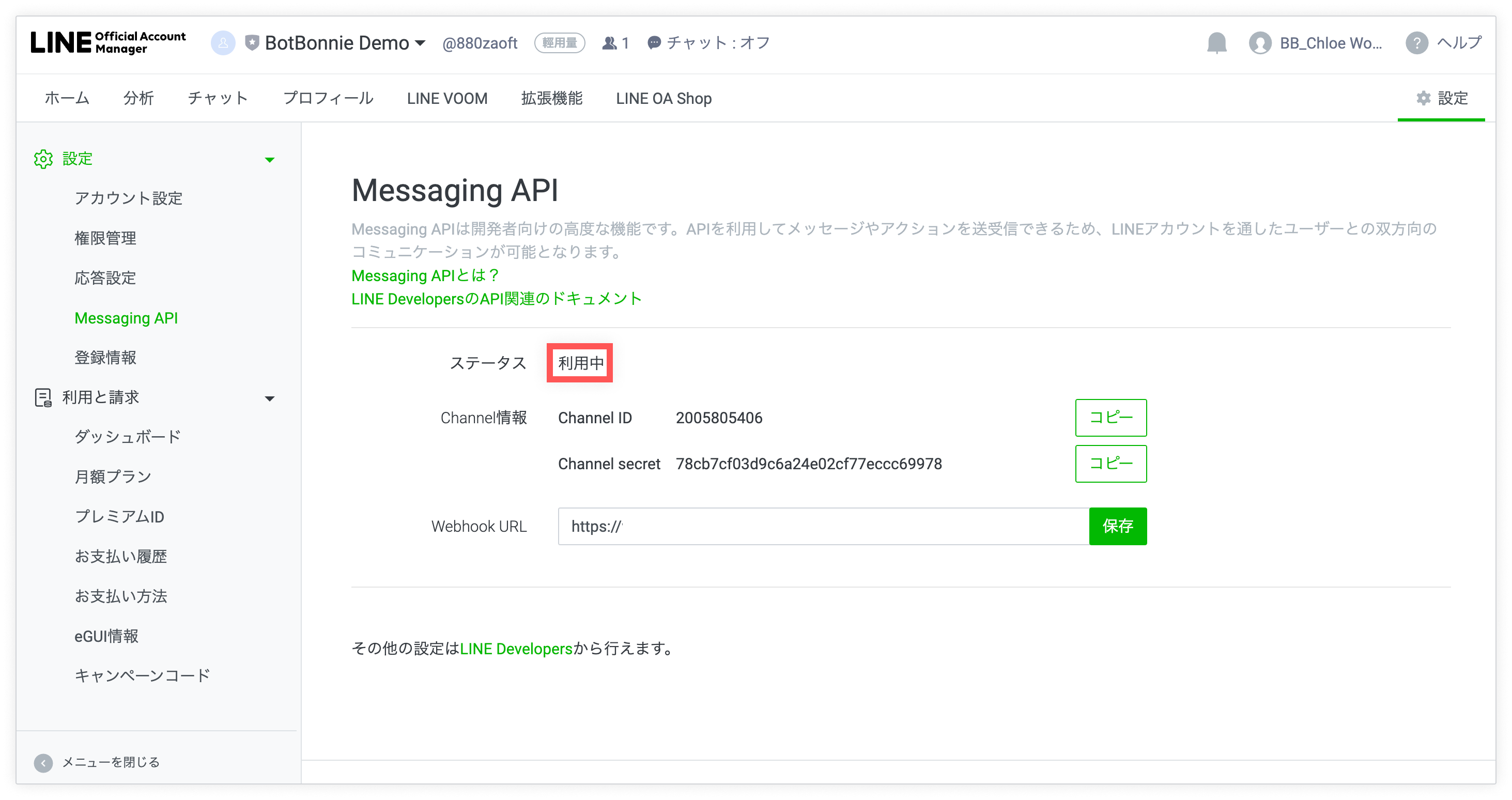Click the Channel secret value text
This screenshot has height=800, width=1512.
tap(808, 464)
